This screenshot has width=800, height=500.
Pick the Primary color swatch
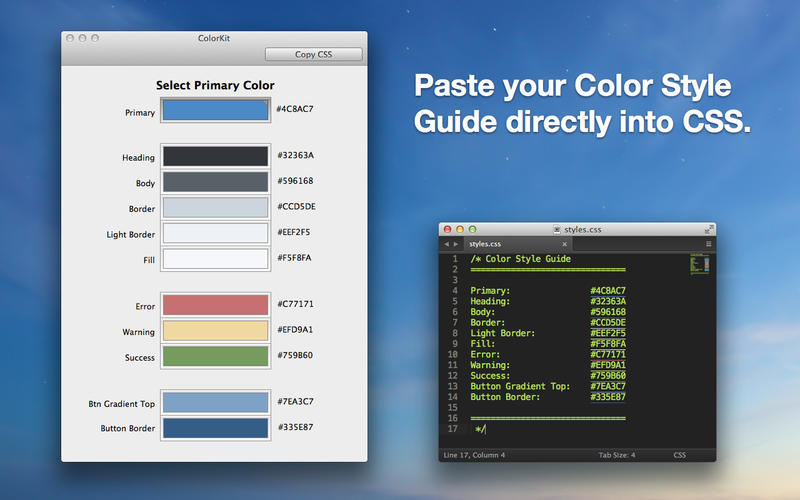click(x=215, y=111)
